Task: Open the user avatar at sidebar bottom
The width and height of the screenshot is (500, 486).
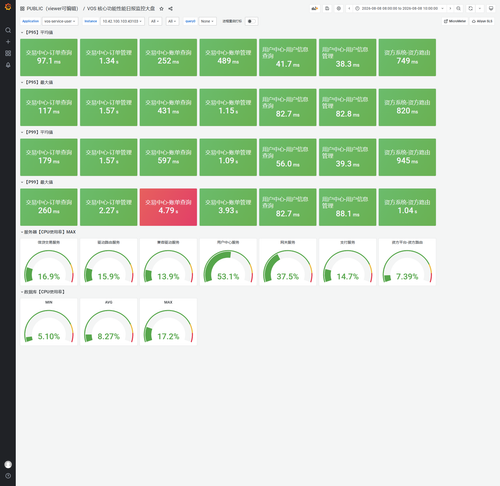Action: pyautogui.click(x=8, y=464)
